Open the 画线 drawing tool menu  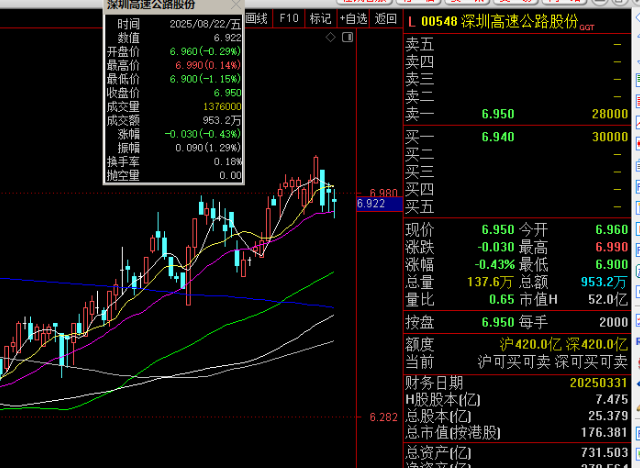tap(256, 18)
